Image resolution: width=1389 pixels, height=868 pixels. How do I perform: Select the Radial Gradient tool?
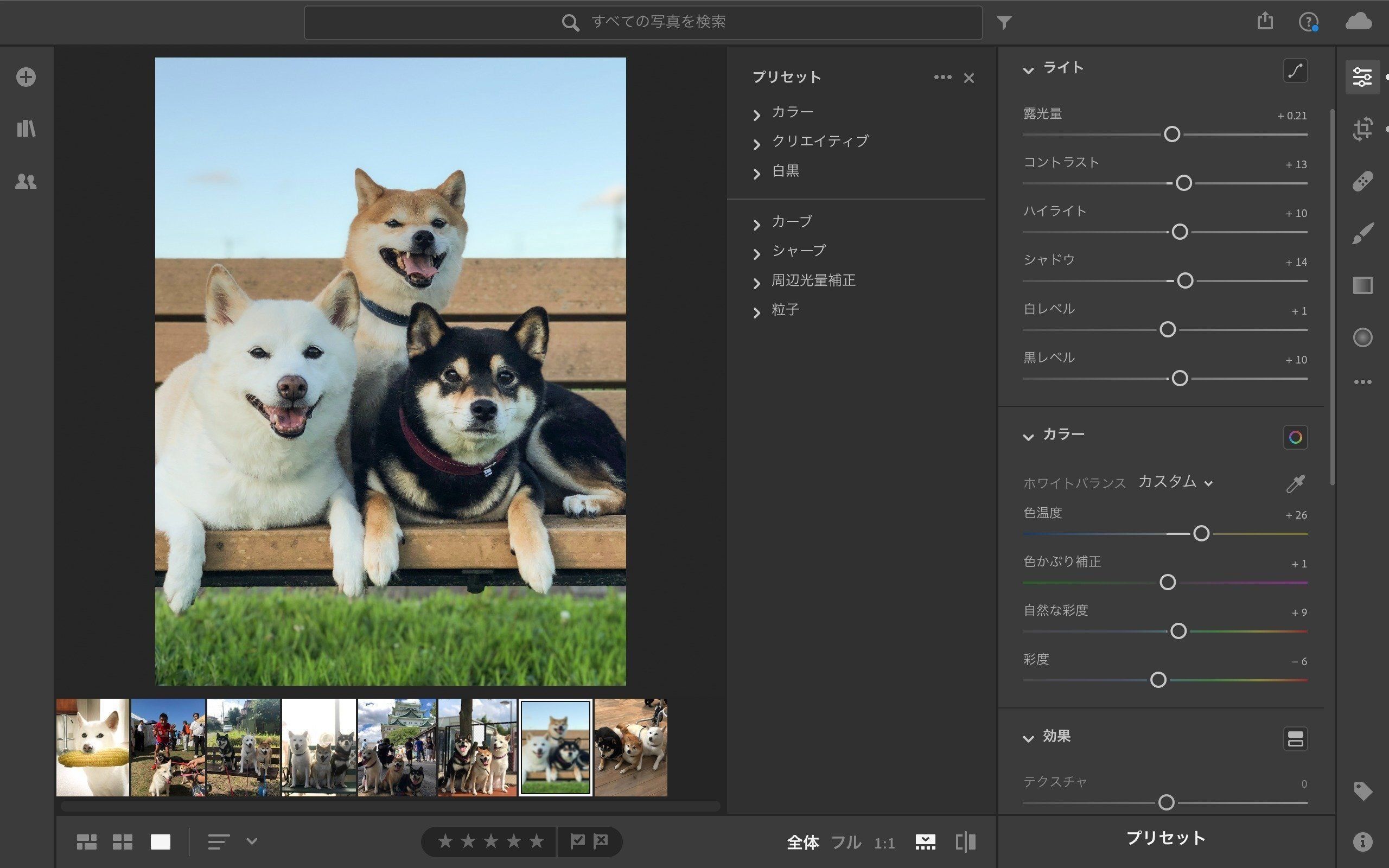coord(1362,337)
